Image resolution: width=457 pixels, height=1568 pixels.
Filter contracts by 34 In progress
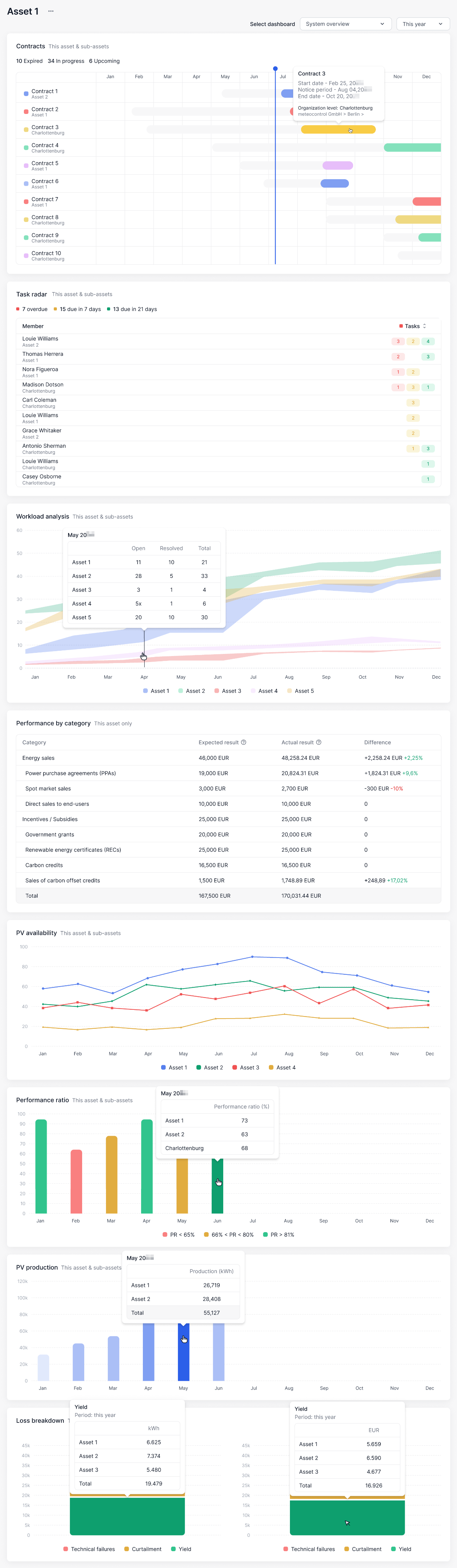(66, 61)
